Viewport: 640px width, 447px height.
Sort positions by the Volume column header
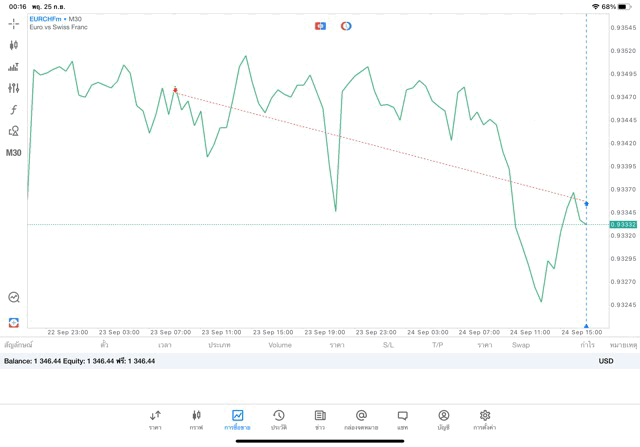(x=280, y=345)
